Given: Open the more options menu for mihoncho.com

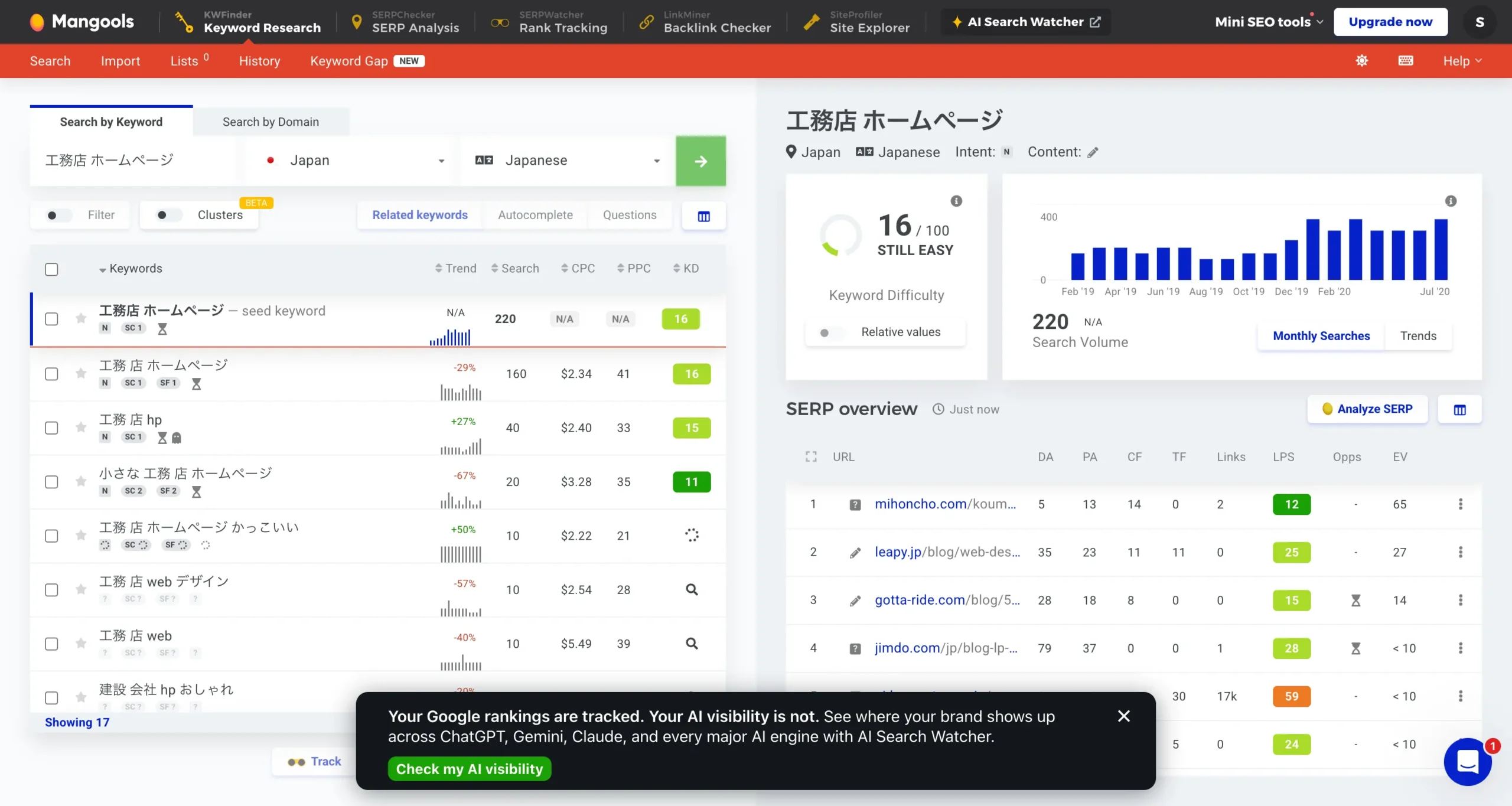Looking at the screenshot, I should point(1461,504).
